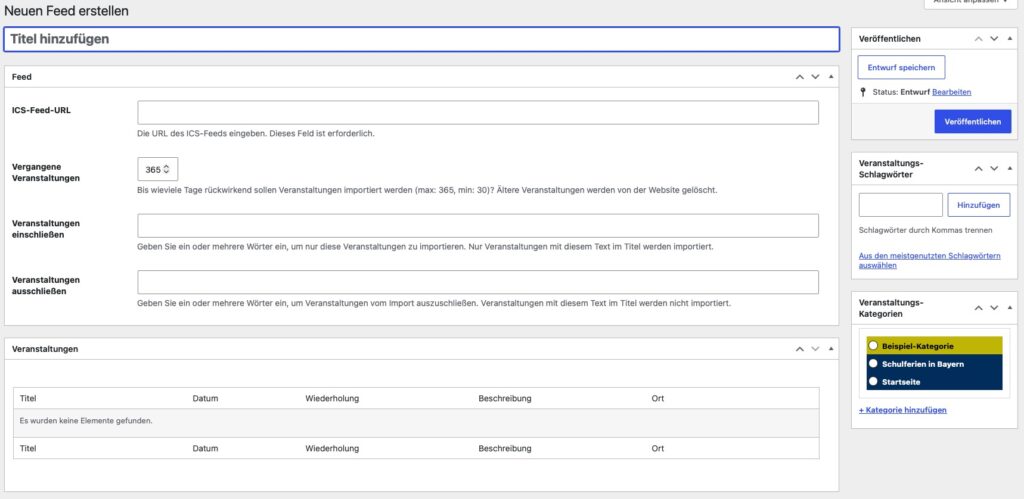This screenshot has height=499, width=1024.
Task: Click the ICS-Feed-URL label
Action: tap(41, 110)
